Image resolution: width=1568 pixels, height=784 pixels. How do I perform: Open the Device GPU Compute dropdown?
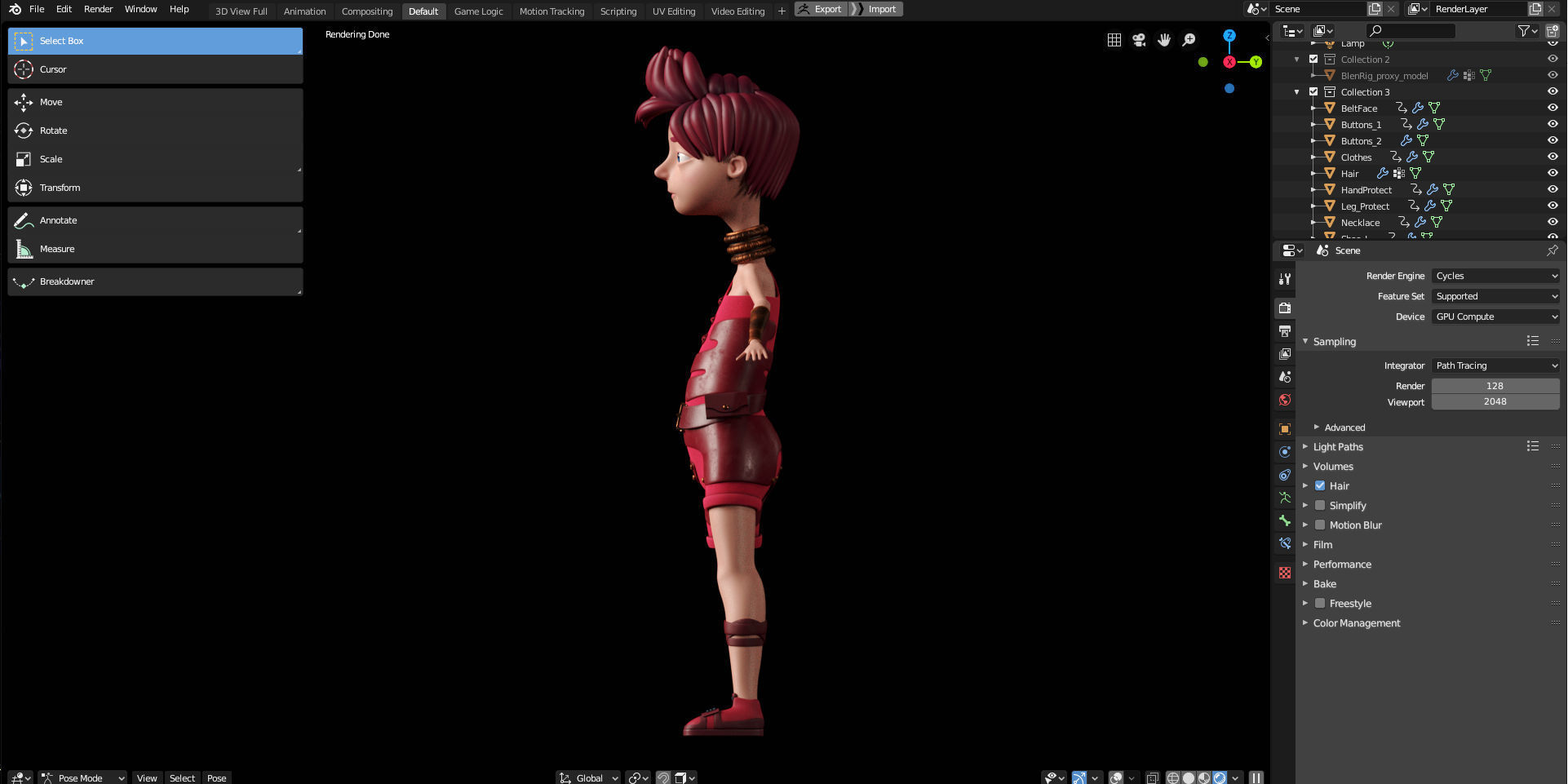1495,317
